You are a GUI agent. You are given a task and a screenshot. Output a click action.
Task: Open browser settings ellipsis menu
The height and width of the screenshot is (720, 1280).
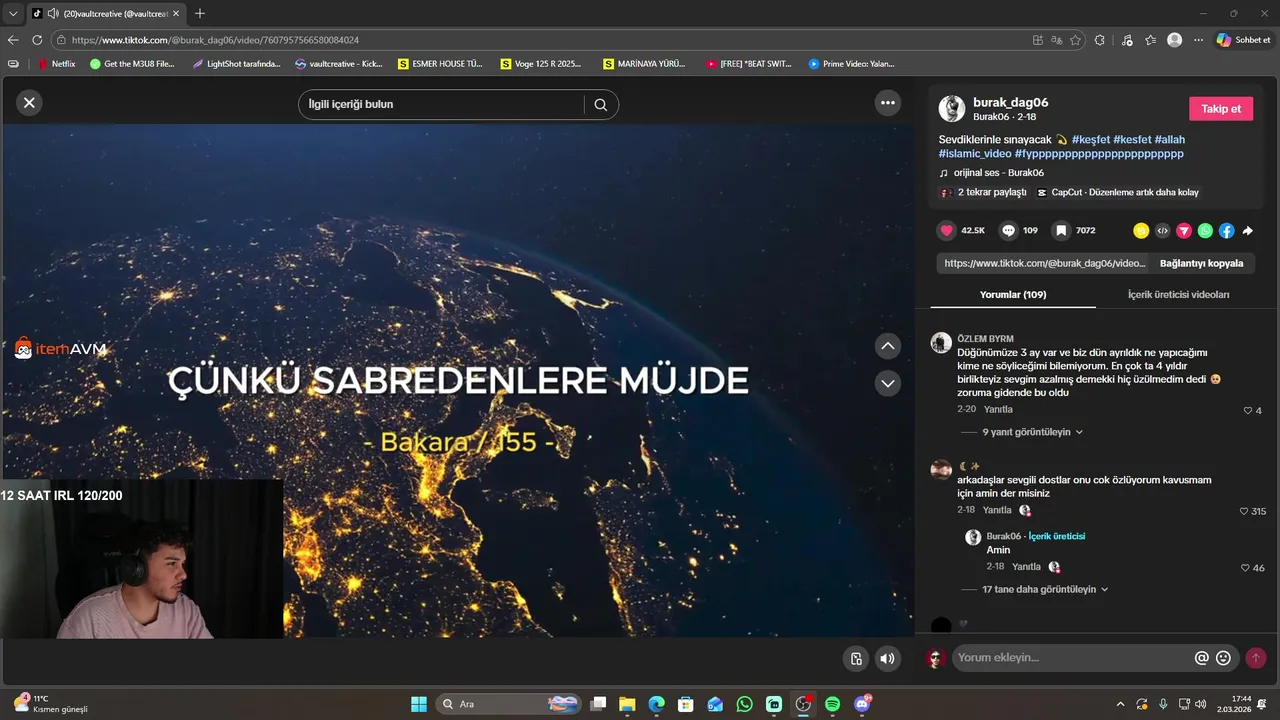point(1198,40)
